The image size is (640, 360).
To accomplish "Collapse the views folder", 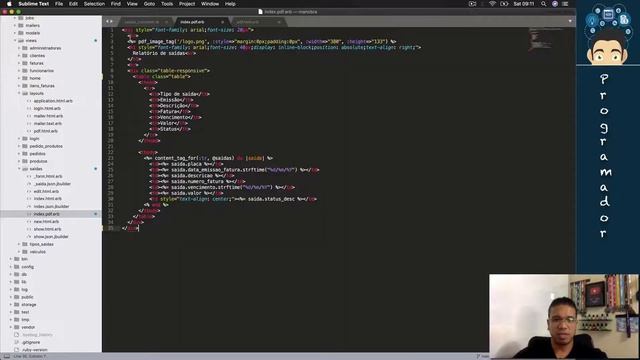I will pos(15,40).
